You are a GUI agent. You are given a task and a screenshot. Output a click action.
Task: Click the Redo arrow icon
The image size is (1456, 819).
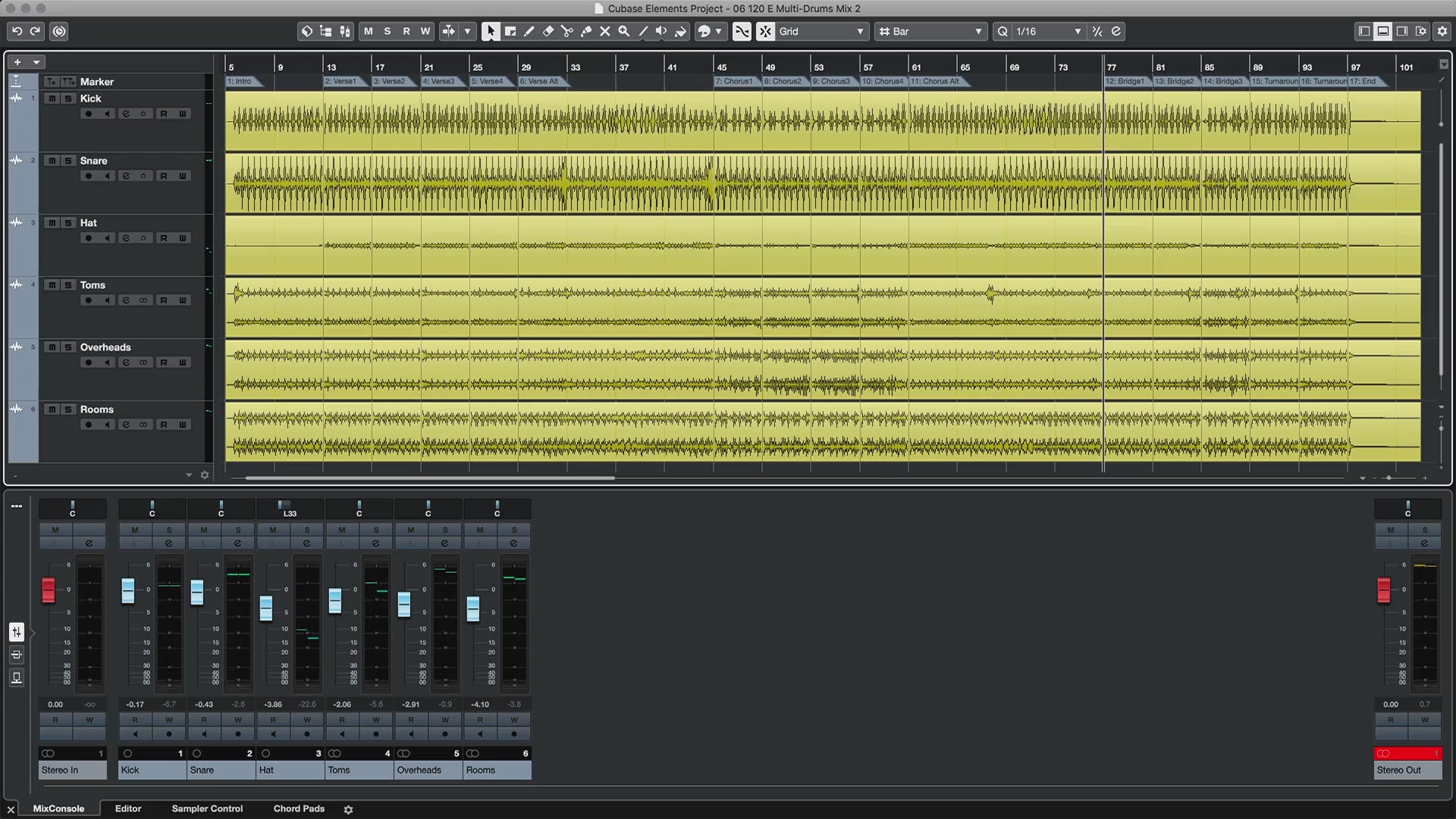[35, 31]
